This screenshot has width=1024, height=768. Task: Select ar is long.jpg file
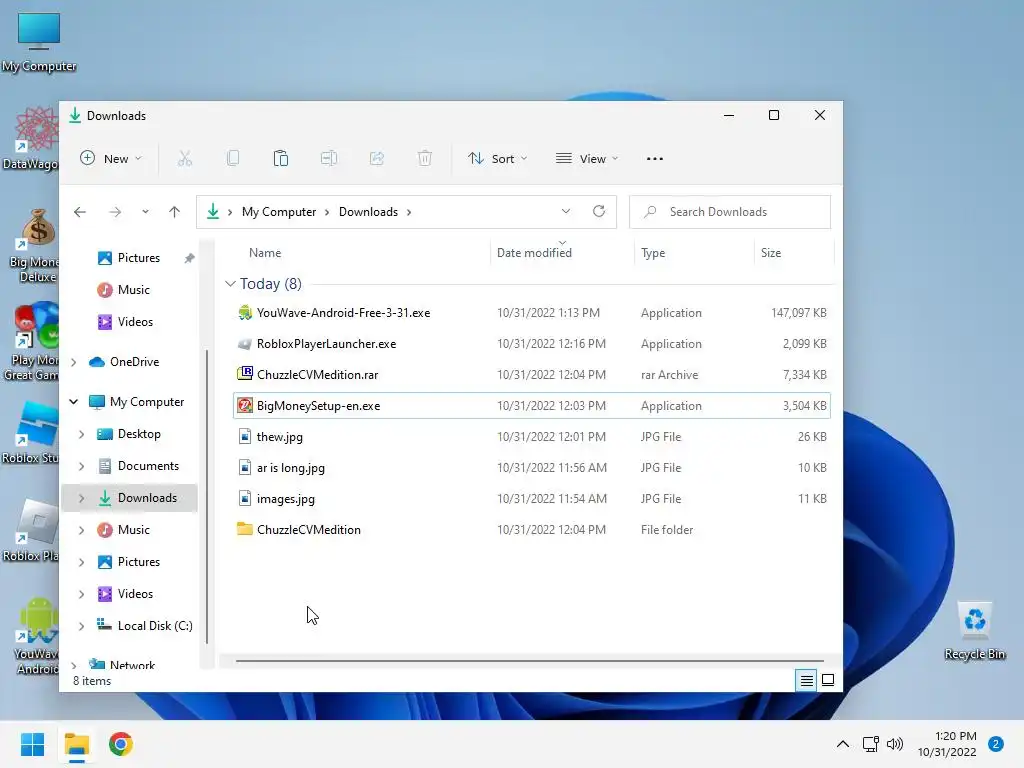pyautogui.click(x=531, y=468)
